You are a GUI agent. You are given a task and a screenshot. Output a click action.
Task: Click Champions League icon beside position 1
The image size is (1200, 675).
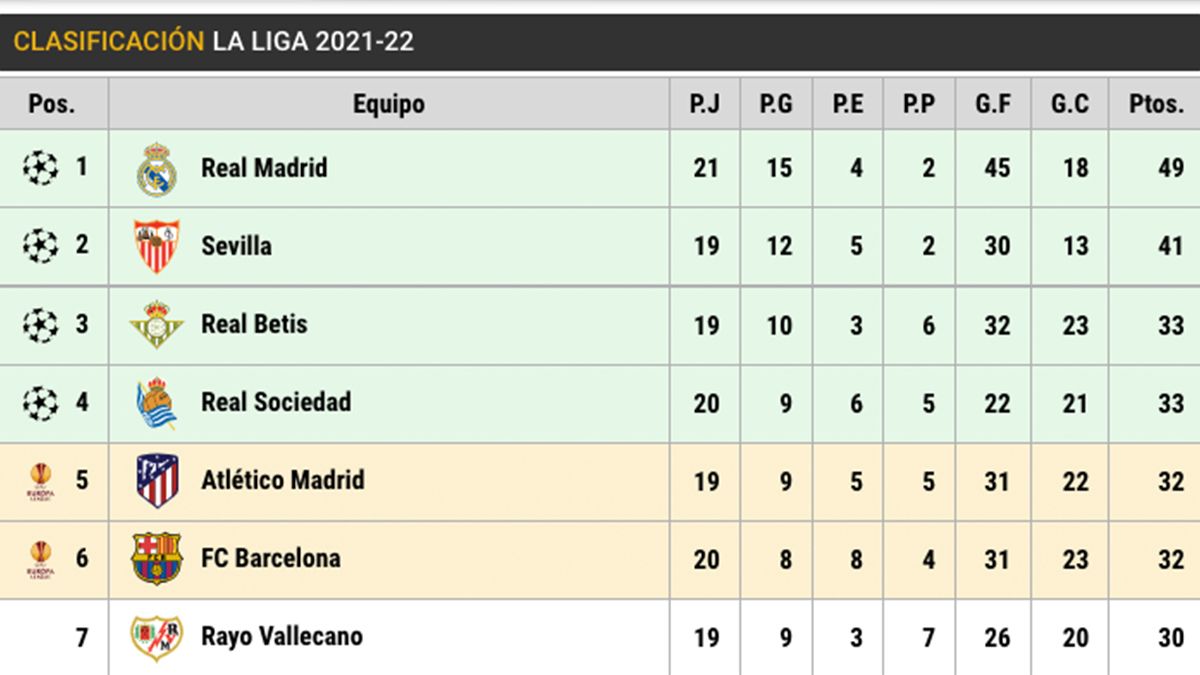(40, 167)
